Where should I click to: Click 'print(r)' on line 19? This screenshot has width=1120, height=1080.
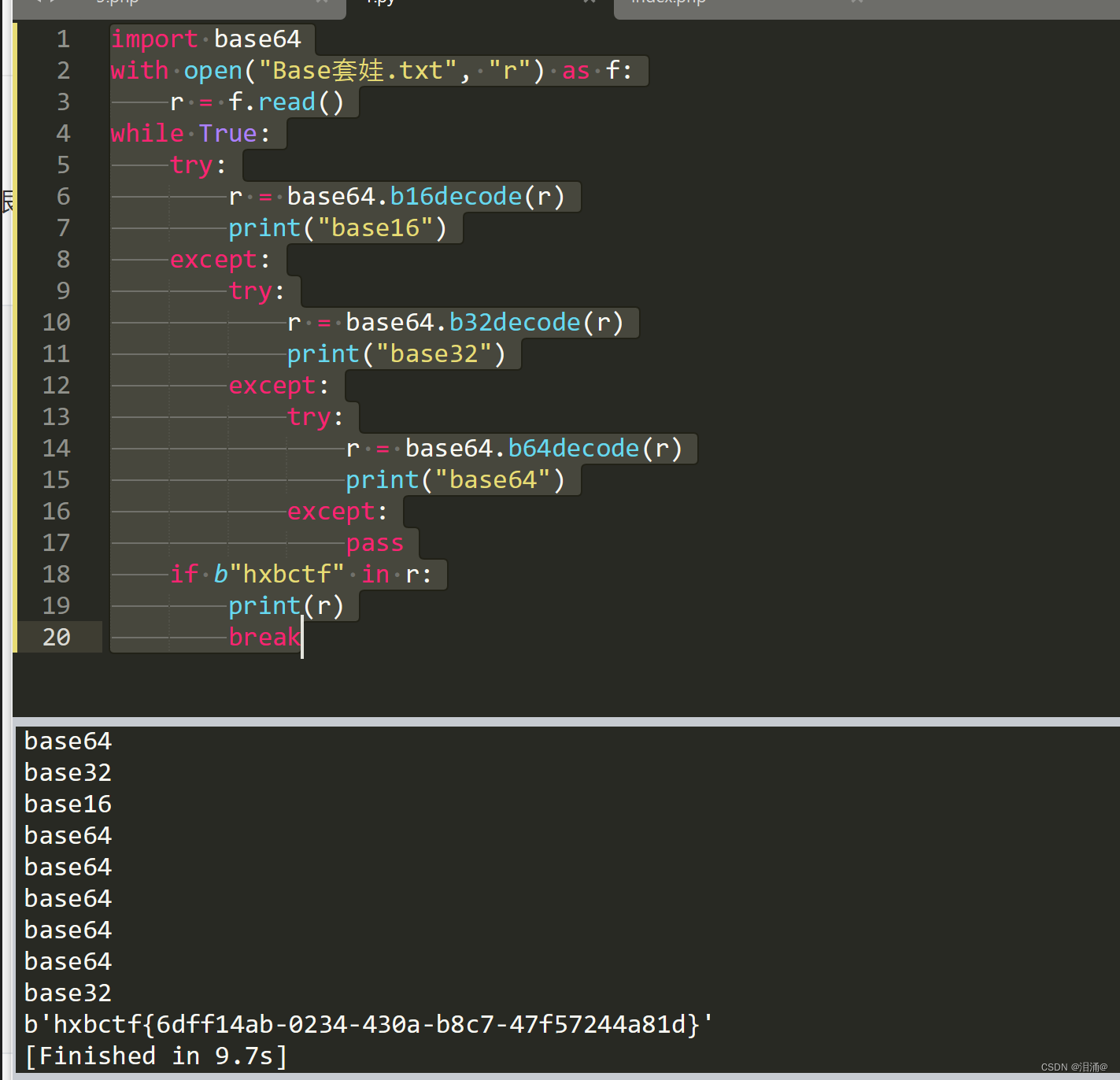click(x=286, y=606)
